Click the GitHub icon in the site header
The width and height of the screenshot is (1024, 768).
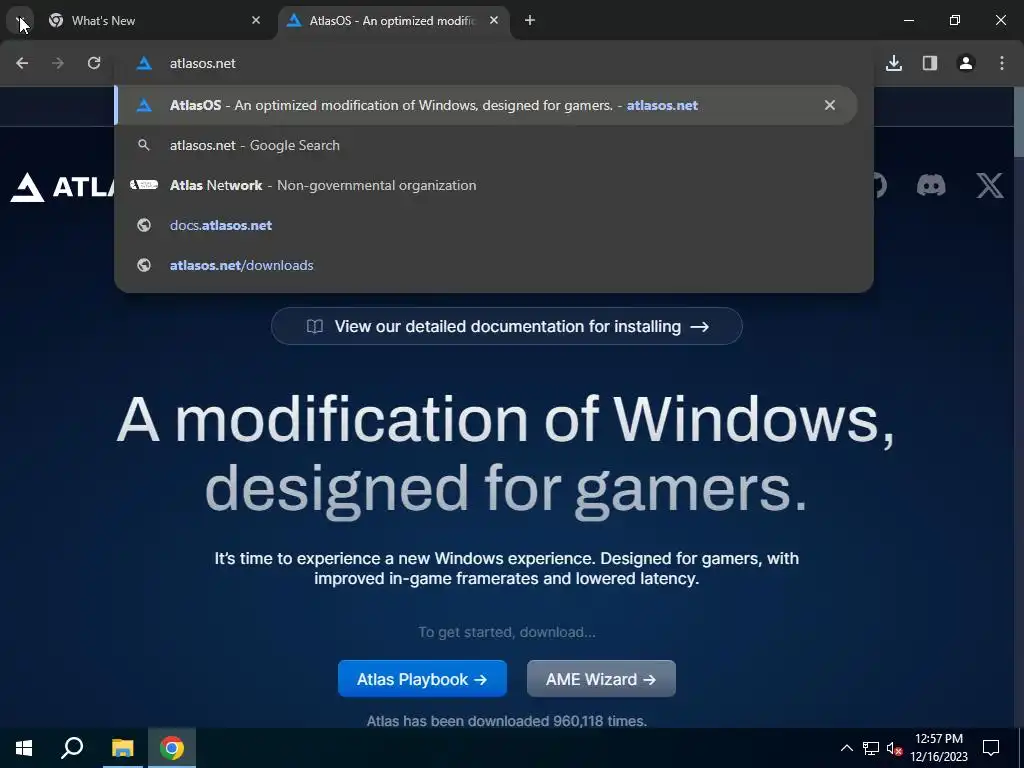point(879,185)
